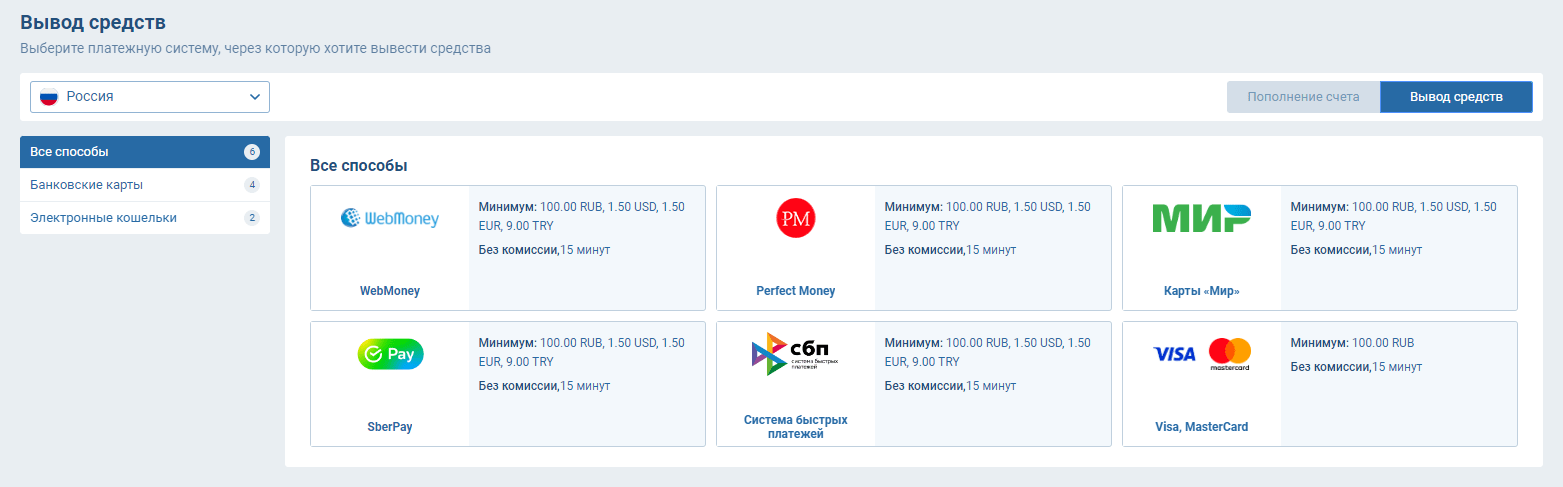Open the Все способы category
This screenshot has width=1563, height=487.
130,152
